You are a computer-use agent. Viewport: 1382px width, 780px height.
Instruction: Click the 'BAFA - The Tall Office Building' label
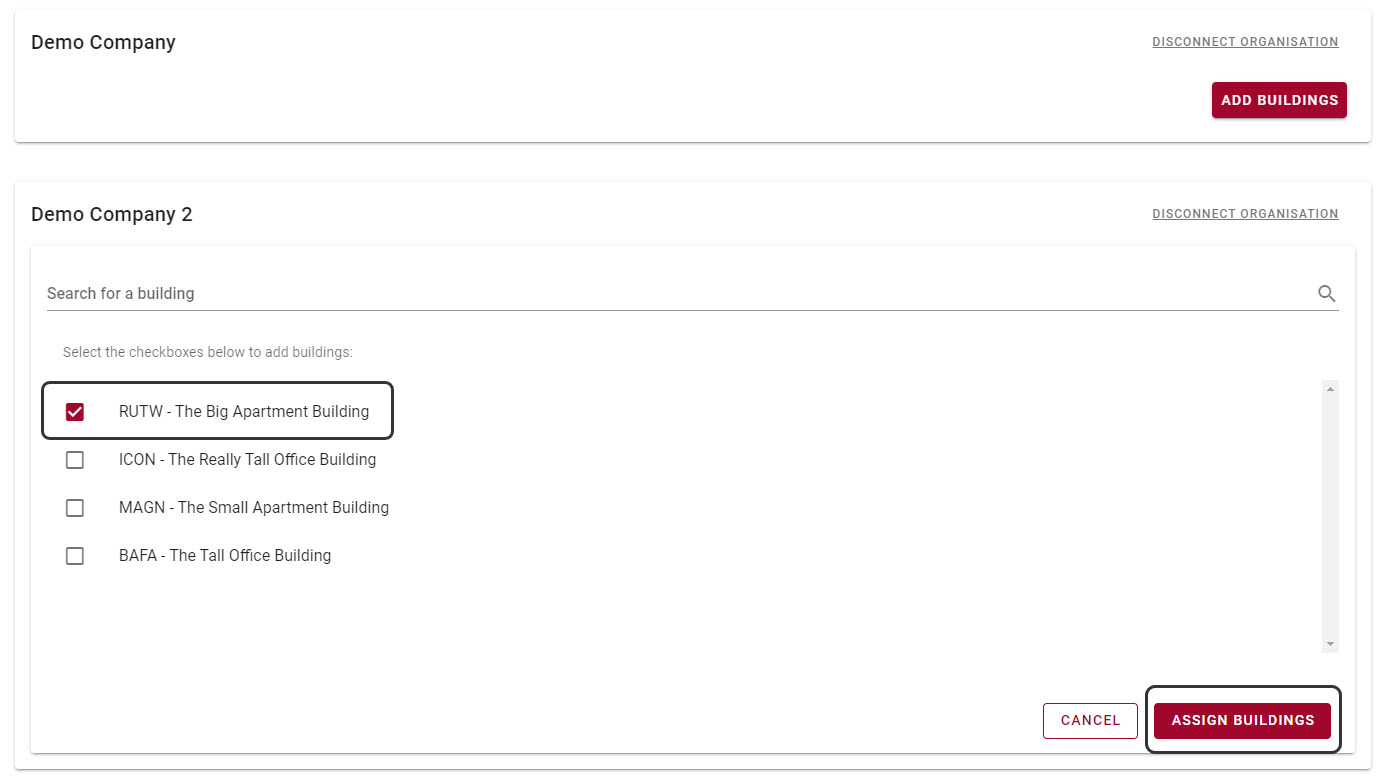point(225,556)
